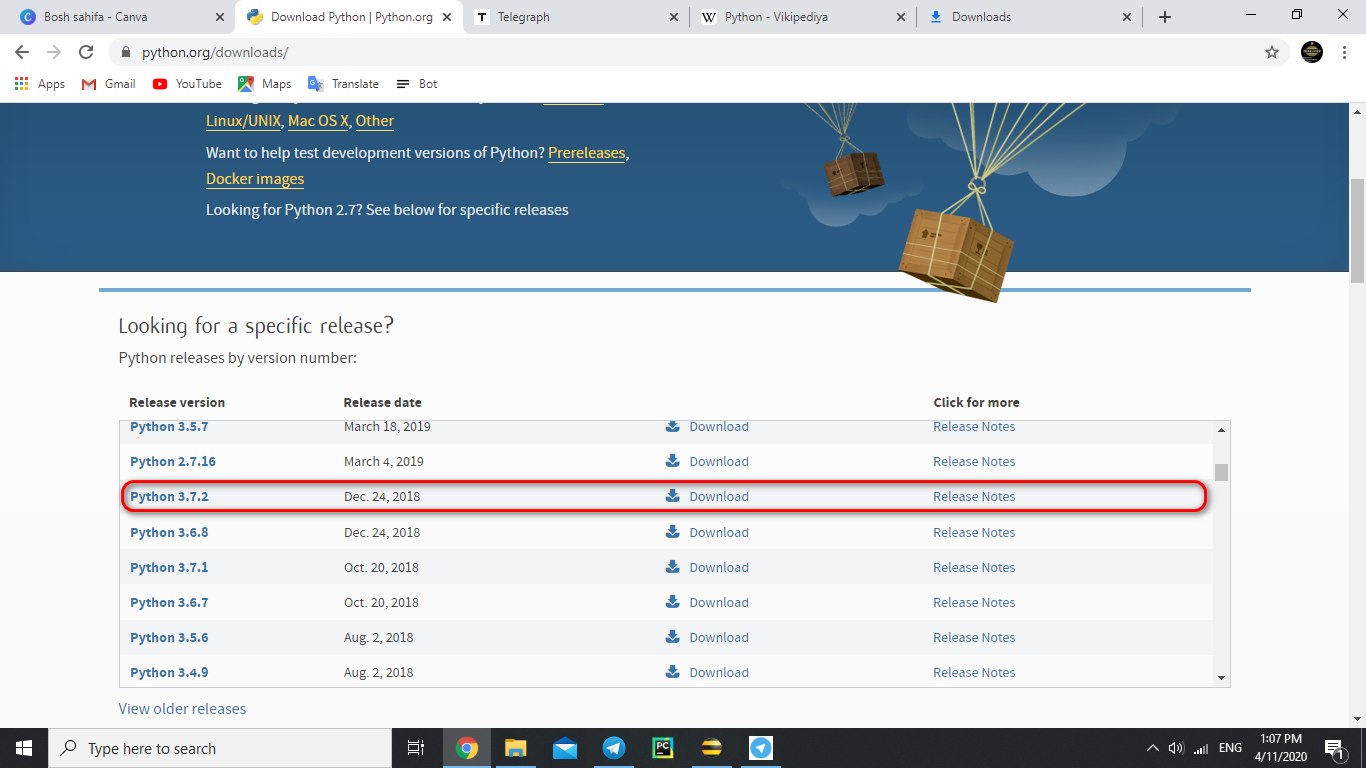1366x768 pixels.
Task: Open the Bot bookmark
Action: [x=417, y=84]
